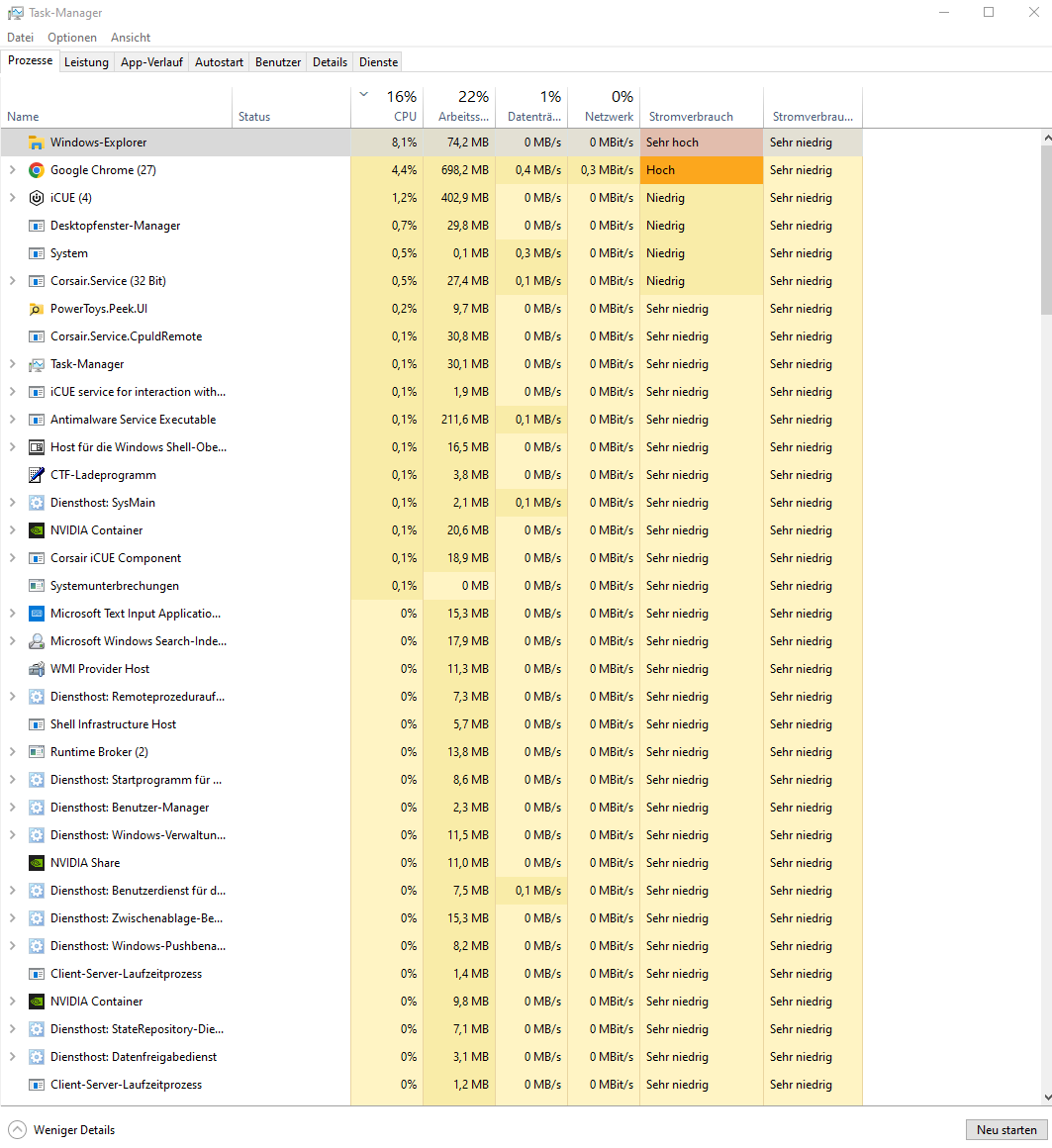Switch to the Autostart tab

tap(219, 62)
